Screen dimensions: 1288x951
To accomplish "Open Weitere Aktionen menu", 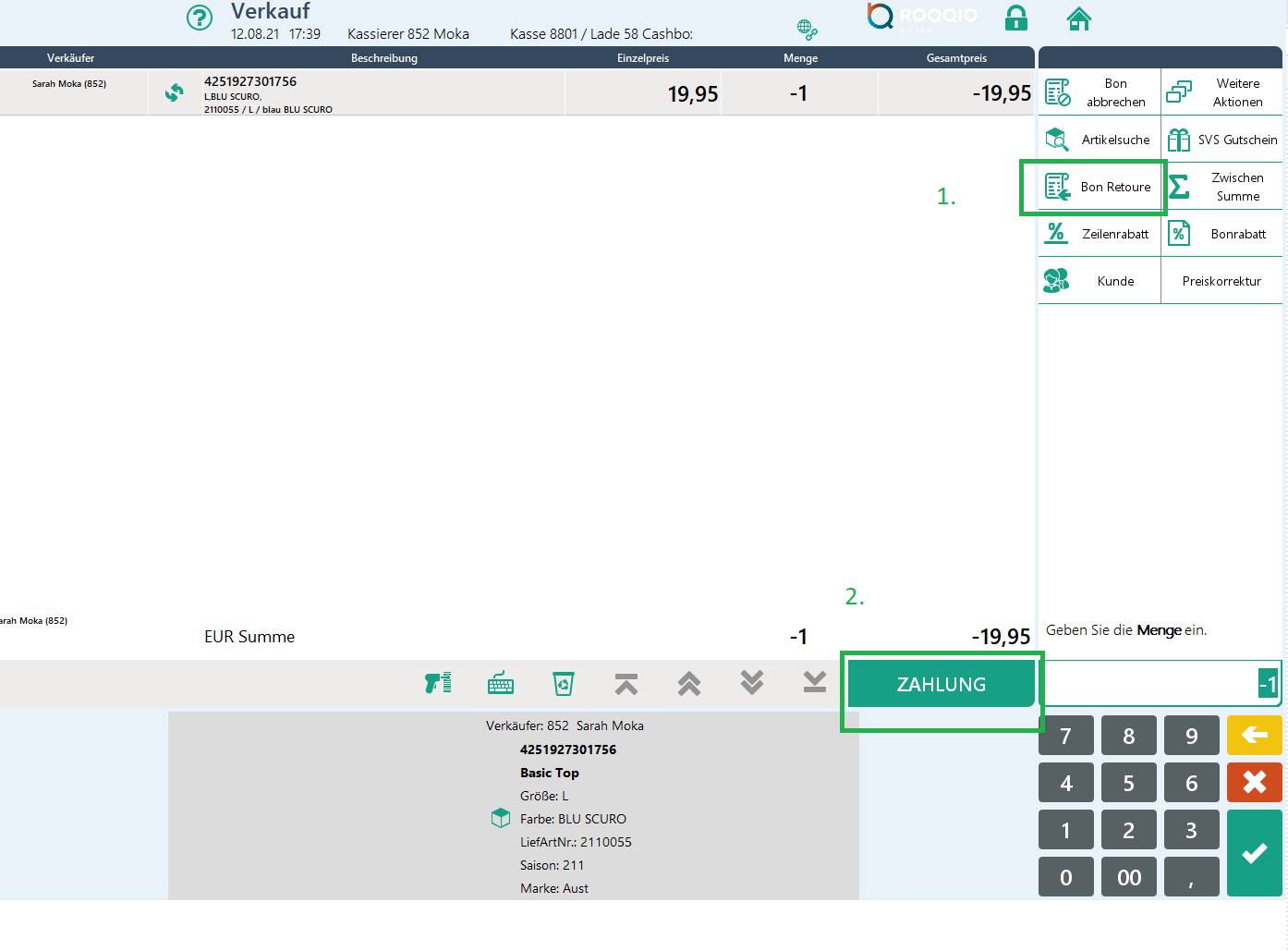I will point(1221,92).
